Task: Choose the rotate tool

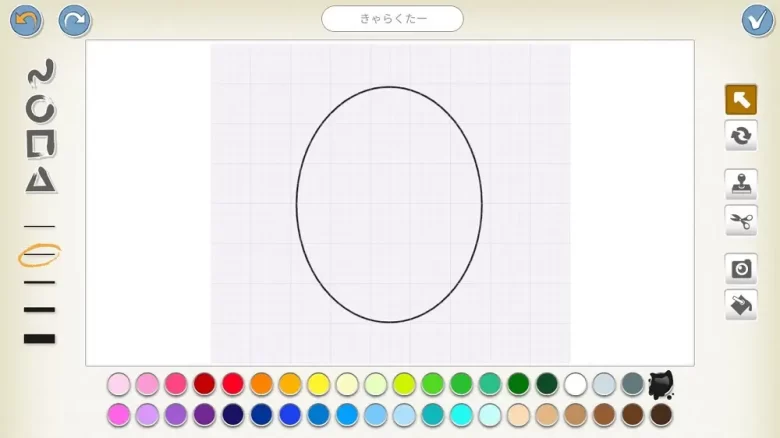Action: [741, 135]
